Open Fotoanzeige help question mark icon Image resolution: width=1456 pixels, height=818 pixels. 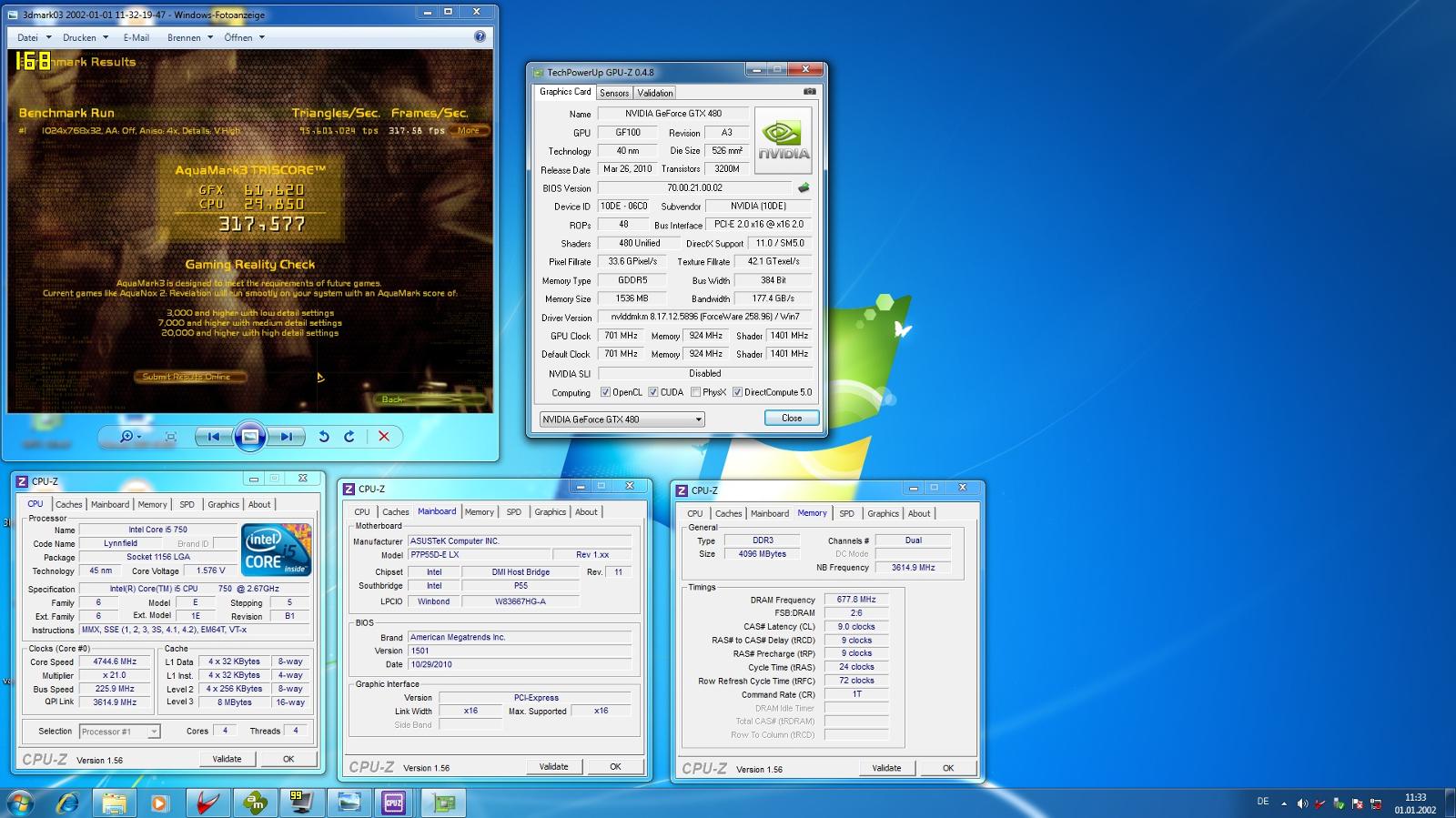click(480, 37)
